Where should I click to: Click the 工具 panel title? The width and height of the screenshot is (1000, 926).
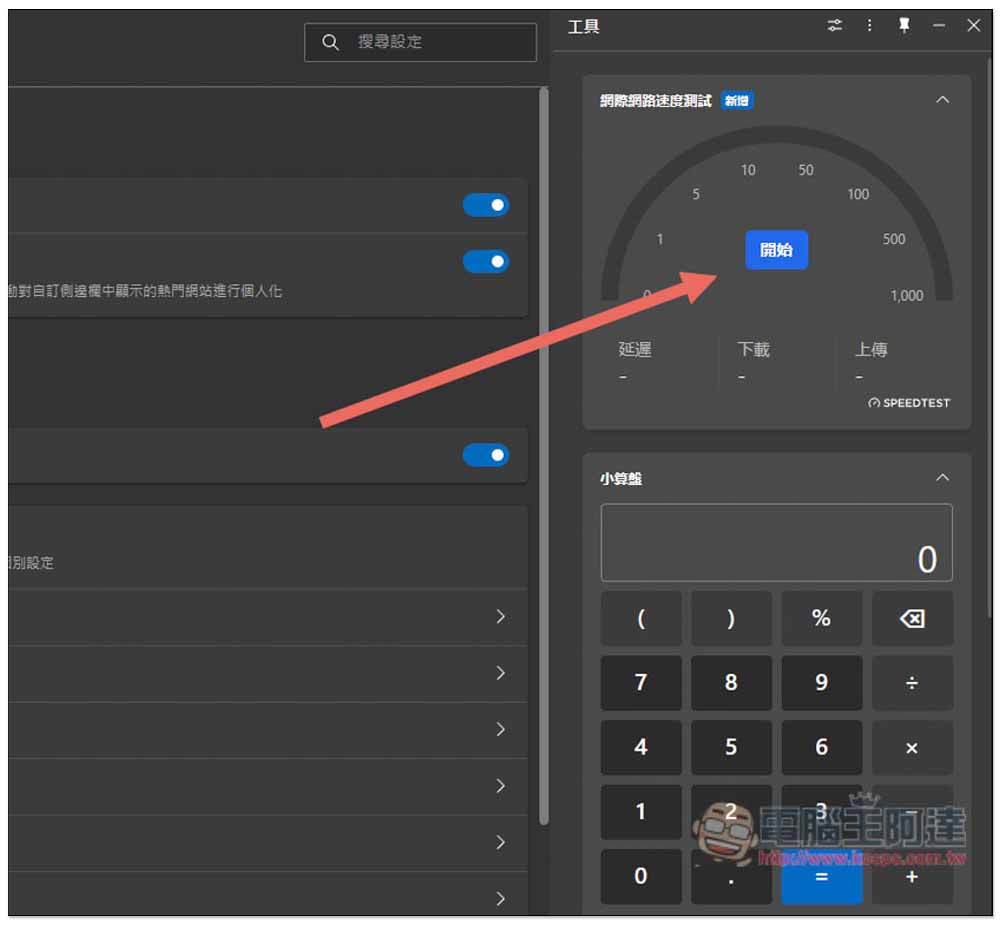(583, 27)
